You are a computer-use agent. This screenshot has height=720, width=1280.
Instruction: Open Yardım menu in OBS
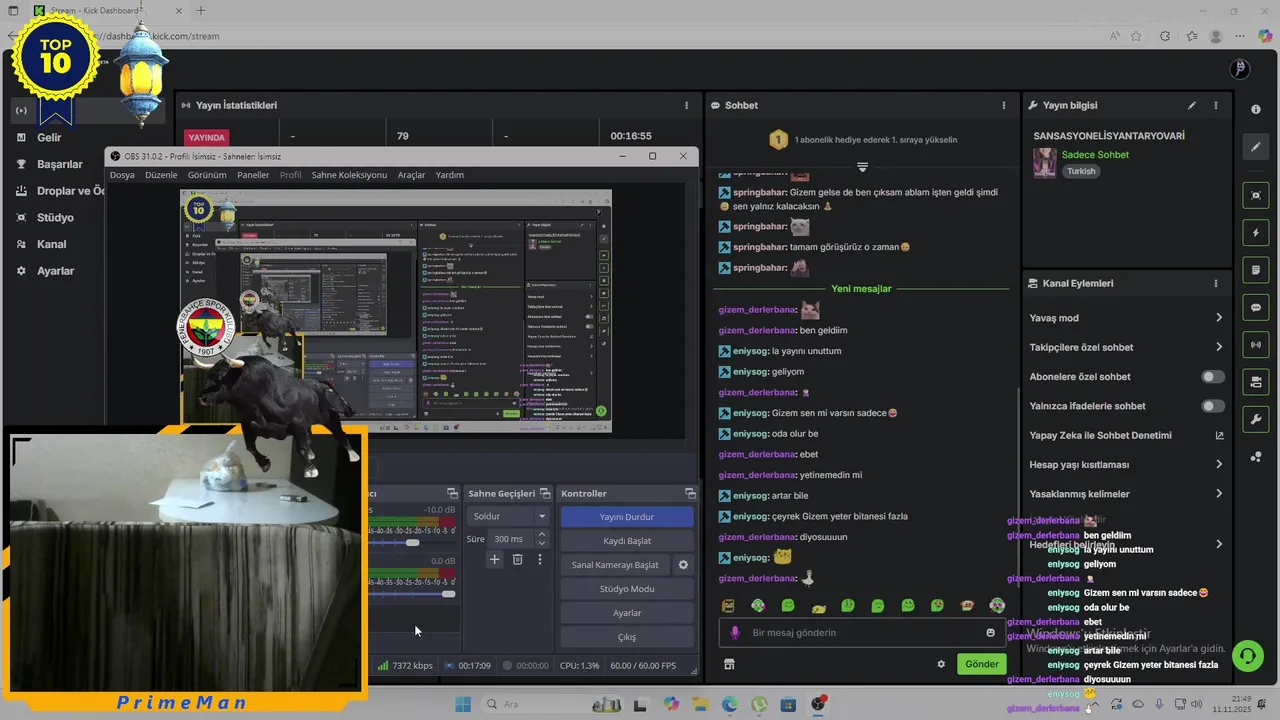(450, 175)
